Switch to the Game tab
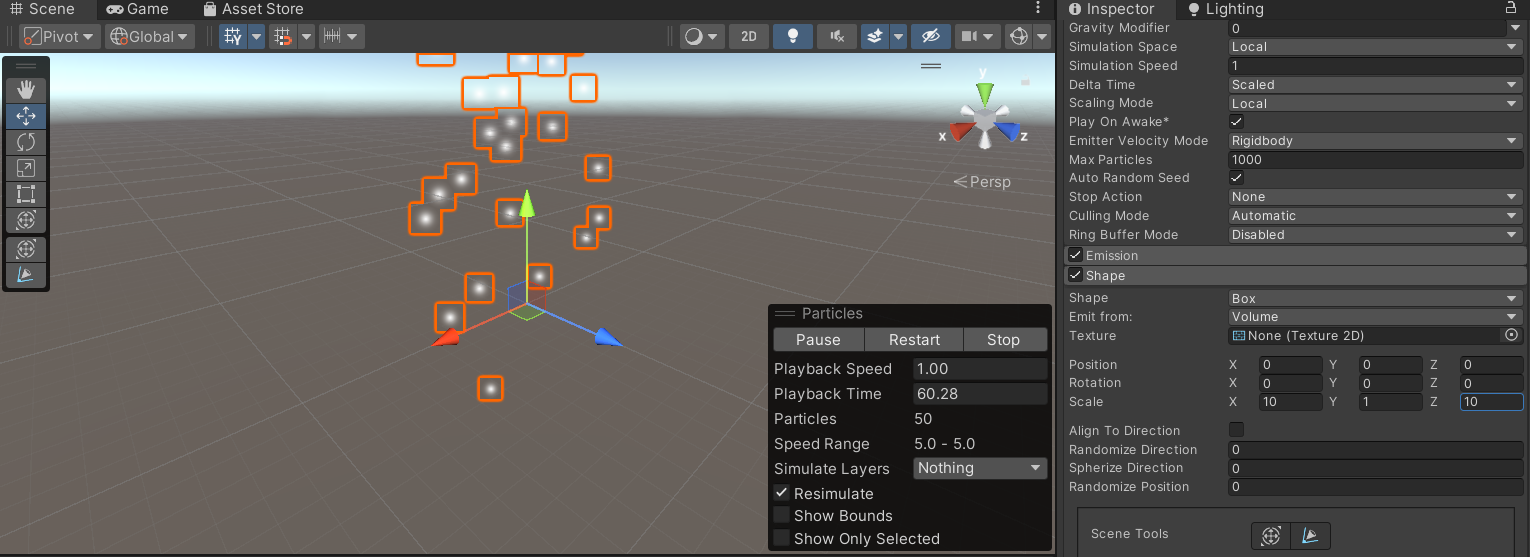Screen dimensions: 1530x557 click(x=138, y=9)
